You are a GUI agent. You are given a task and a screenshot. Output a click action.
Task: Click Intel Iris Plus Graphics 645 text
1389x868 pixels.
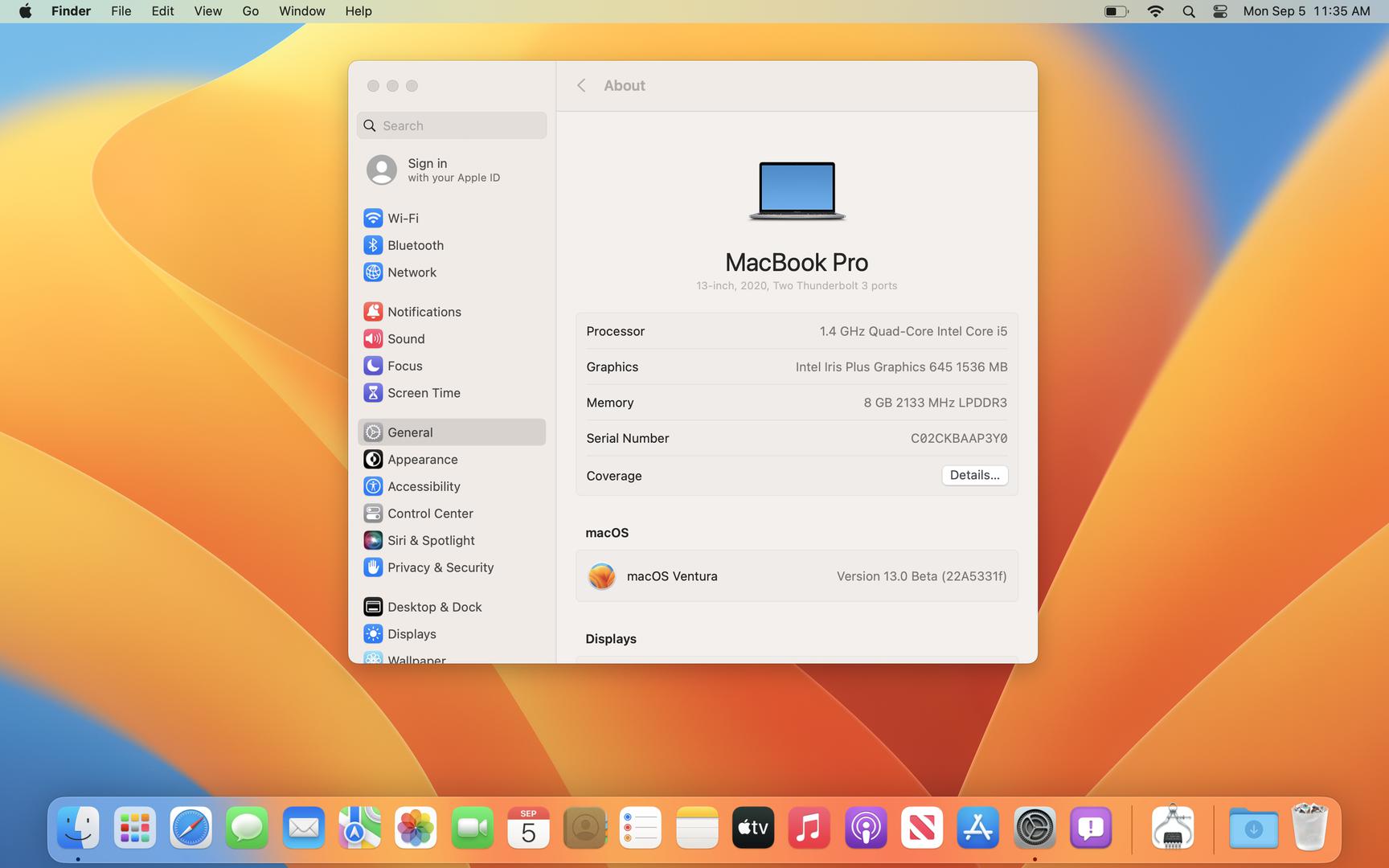click(x=901, y=366)
